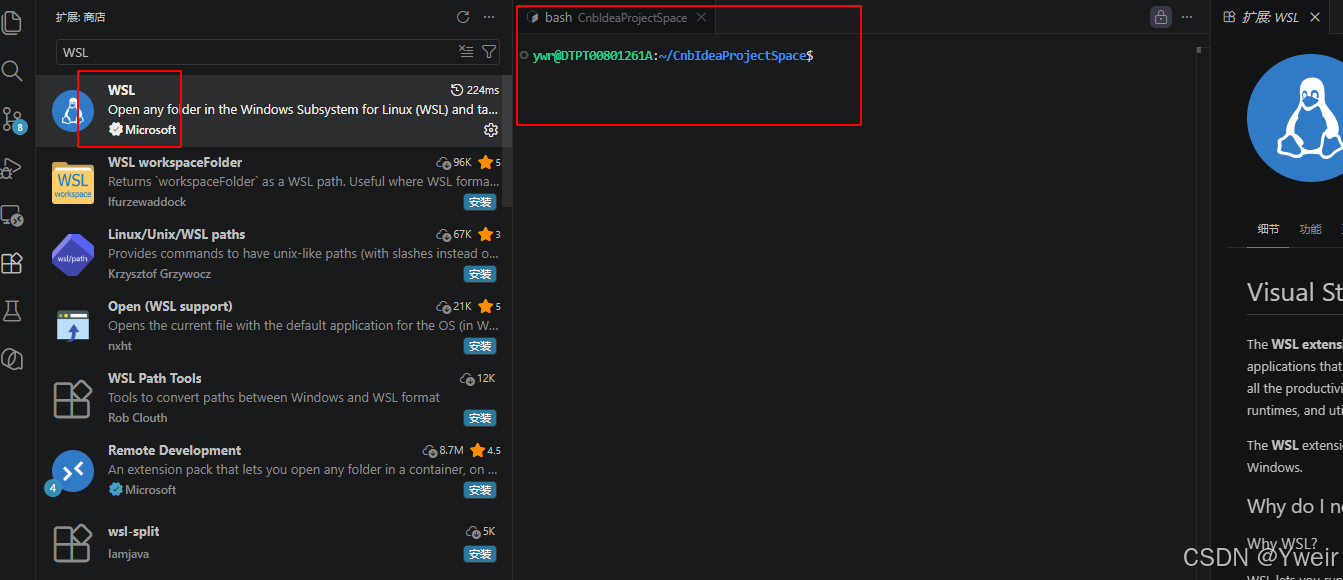Install wsl-split extension
Image resolution: width=1343 pixels, height=580 pixels.
point(480,554)
